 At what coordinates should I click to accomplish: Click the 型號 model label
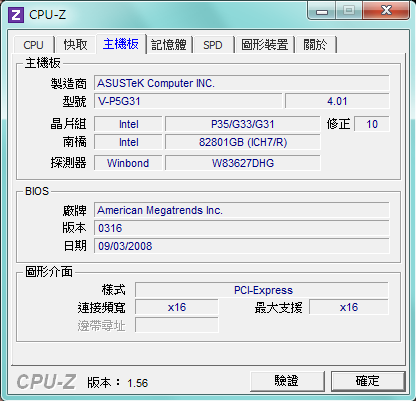tap(75, 101)
